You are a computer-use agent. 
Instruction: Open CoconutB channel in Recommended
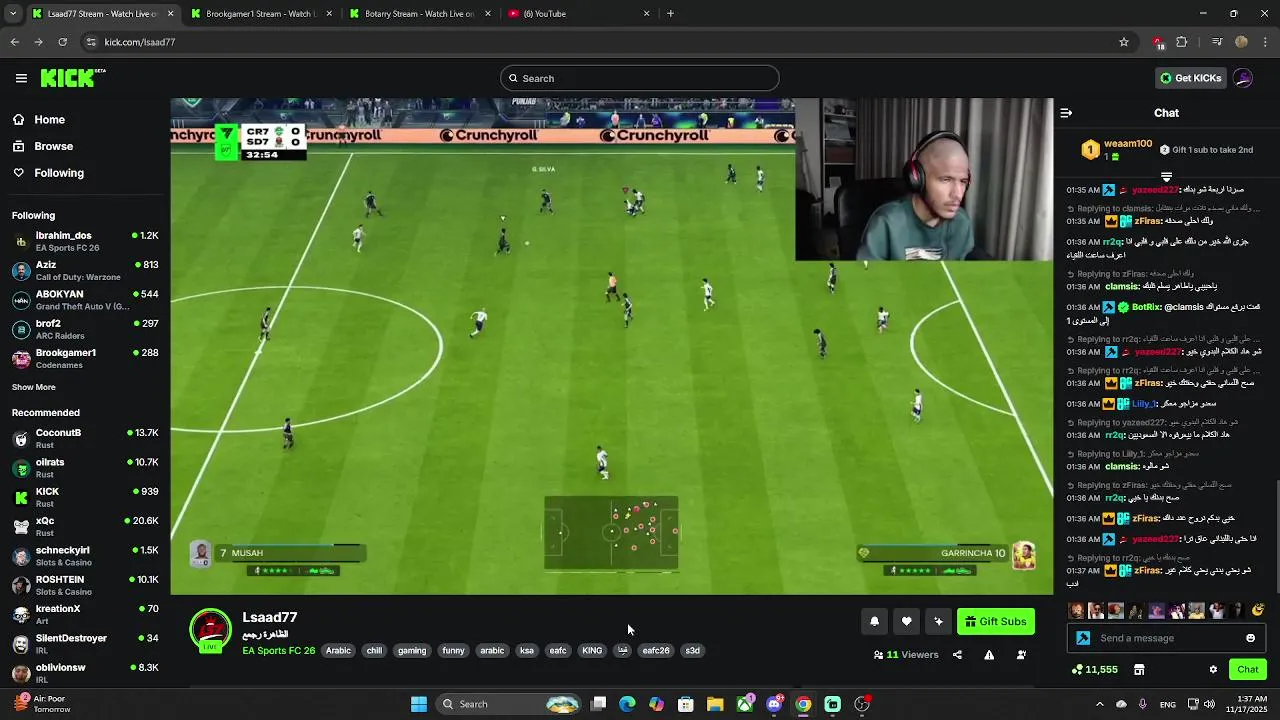(85, 438)
